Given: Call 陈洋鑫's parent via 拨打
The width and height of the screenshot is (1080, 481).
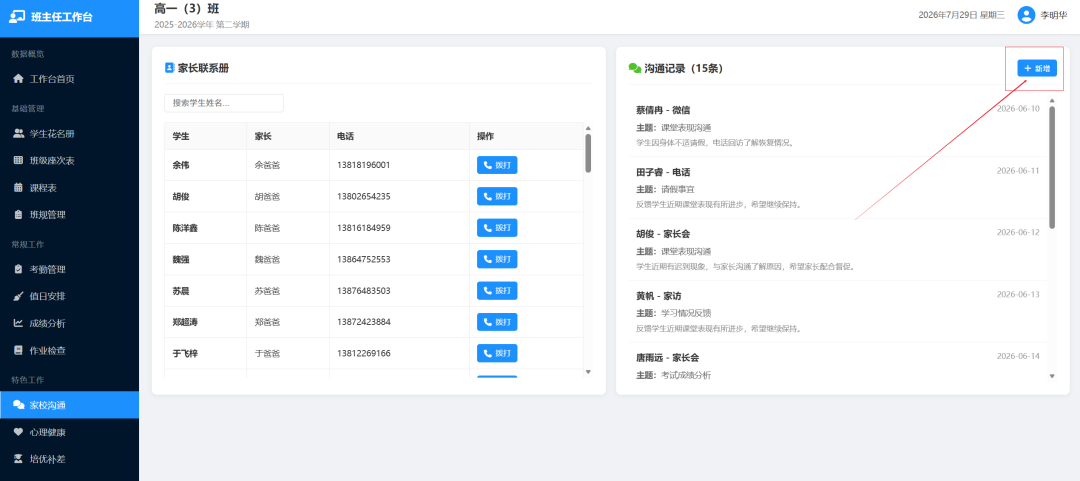Looking at the screenshot, I should tap(497, 228).
